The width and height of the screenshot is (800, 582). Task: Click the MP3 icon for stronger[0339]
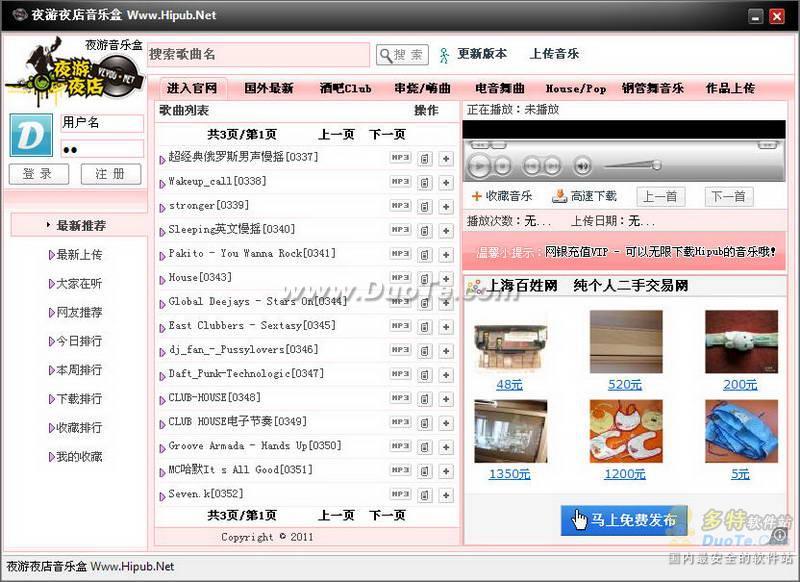click(400, 206)
